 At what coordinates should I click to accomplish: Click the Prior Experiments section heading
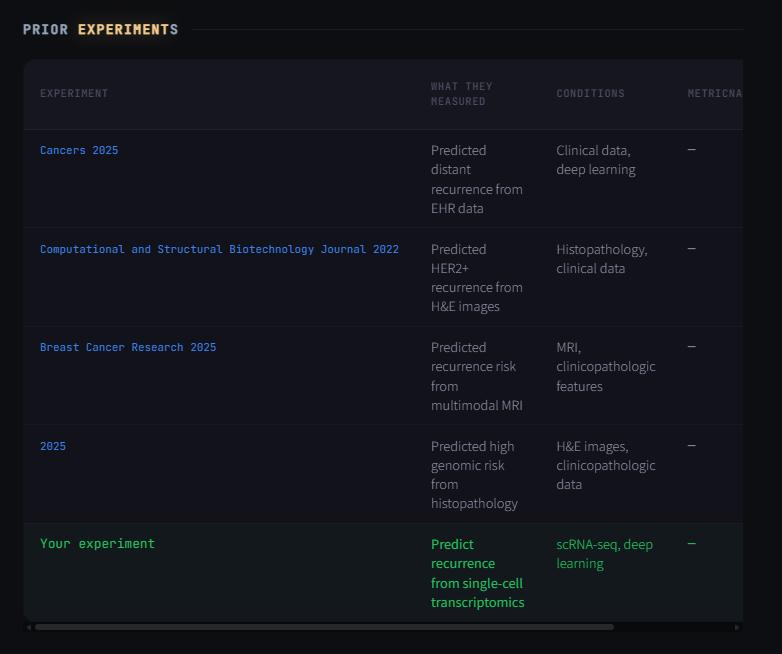(100, 29)
